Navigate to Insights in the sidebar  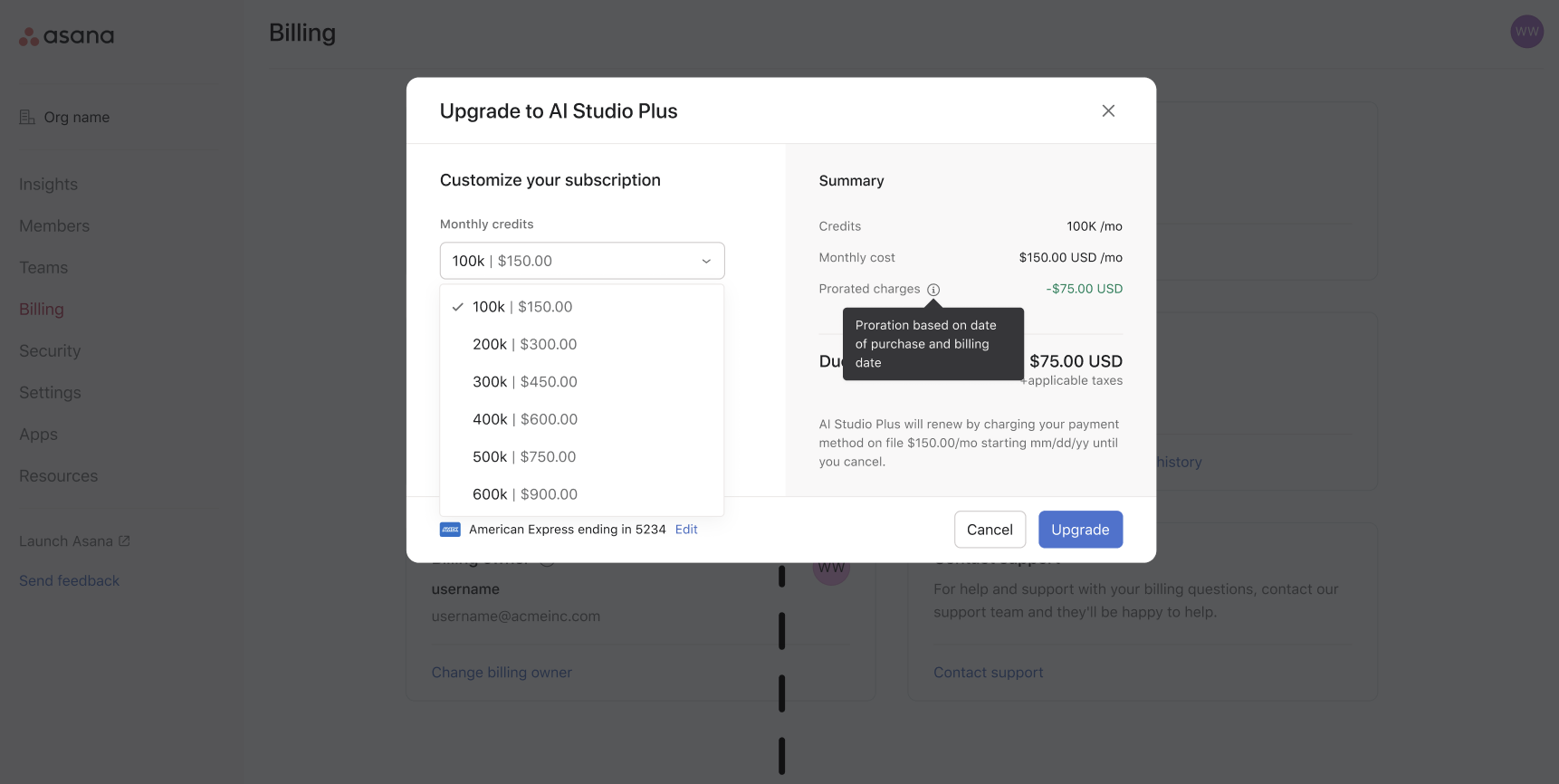click(x=48, y=184)
